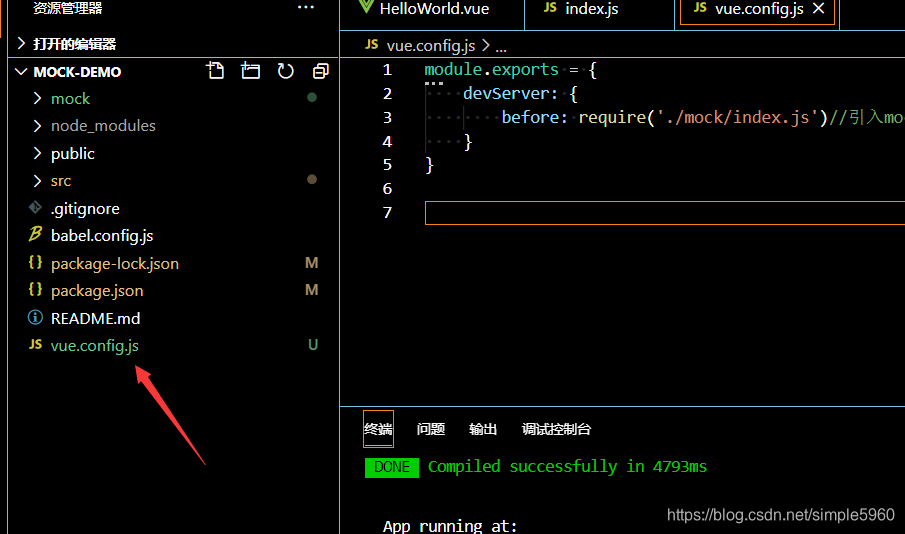Close the vue.config.js tab

818,9
